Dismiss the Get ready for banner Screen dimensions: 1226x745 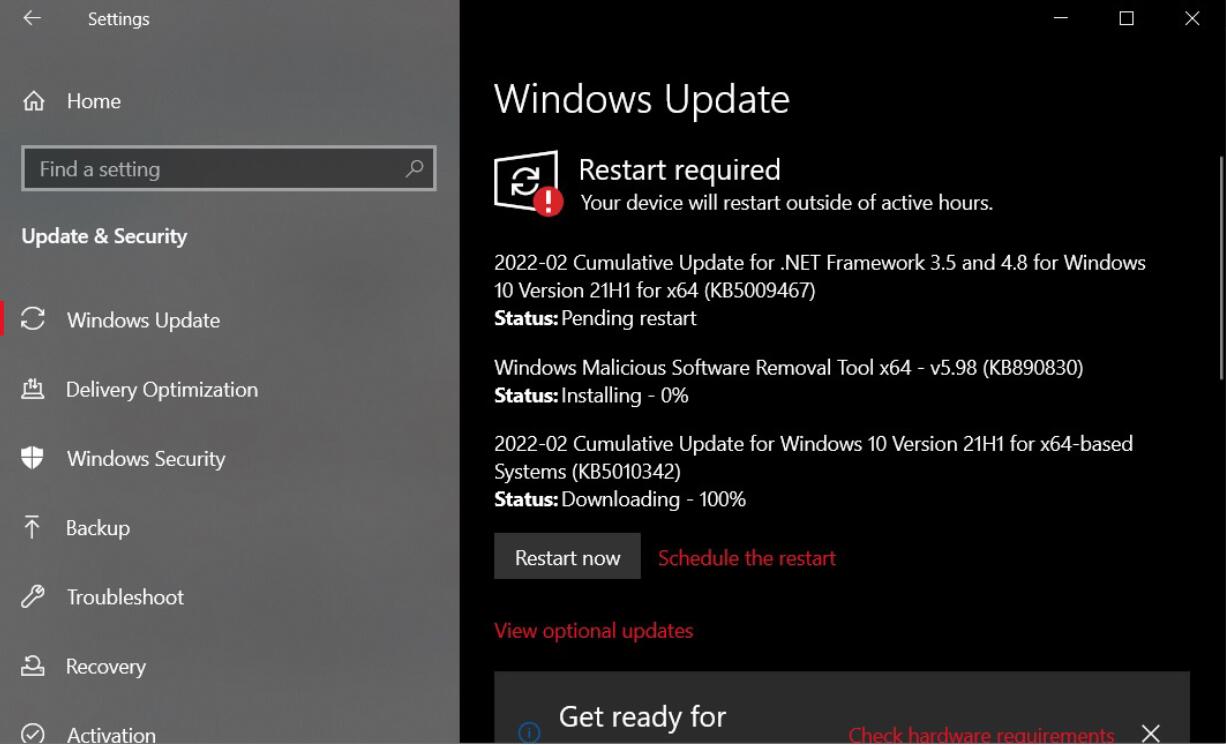[x=1151, y=733]
